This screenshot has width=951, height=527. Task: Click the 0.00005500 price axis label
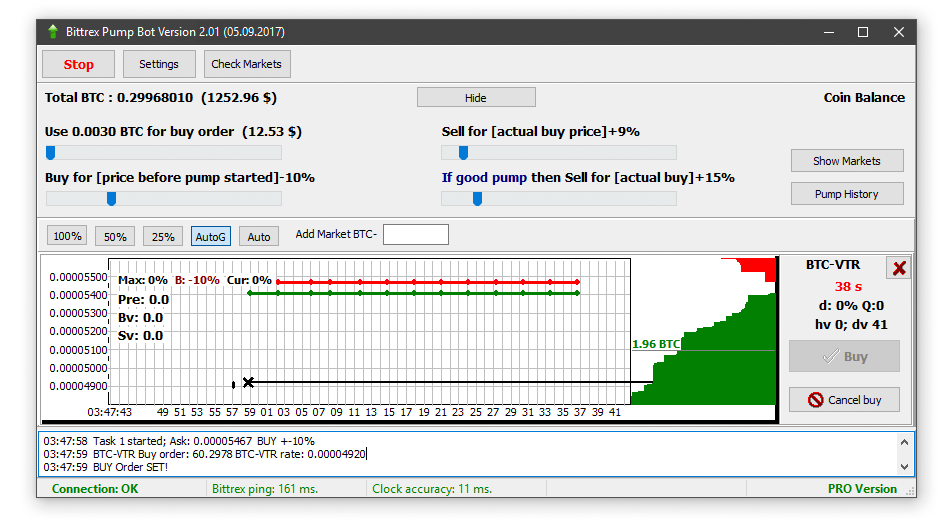(78, 277)
